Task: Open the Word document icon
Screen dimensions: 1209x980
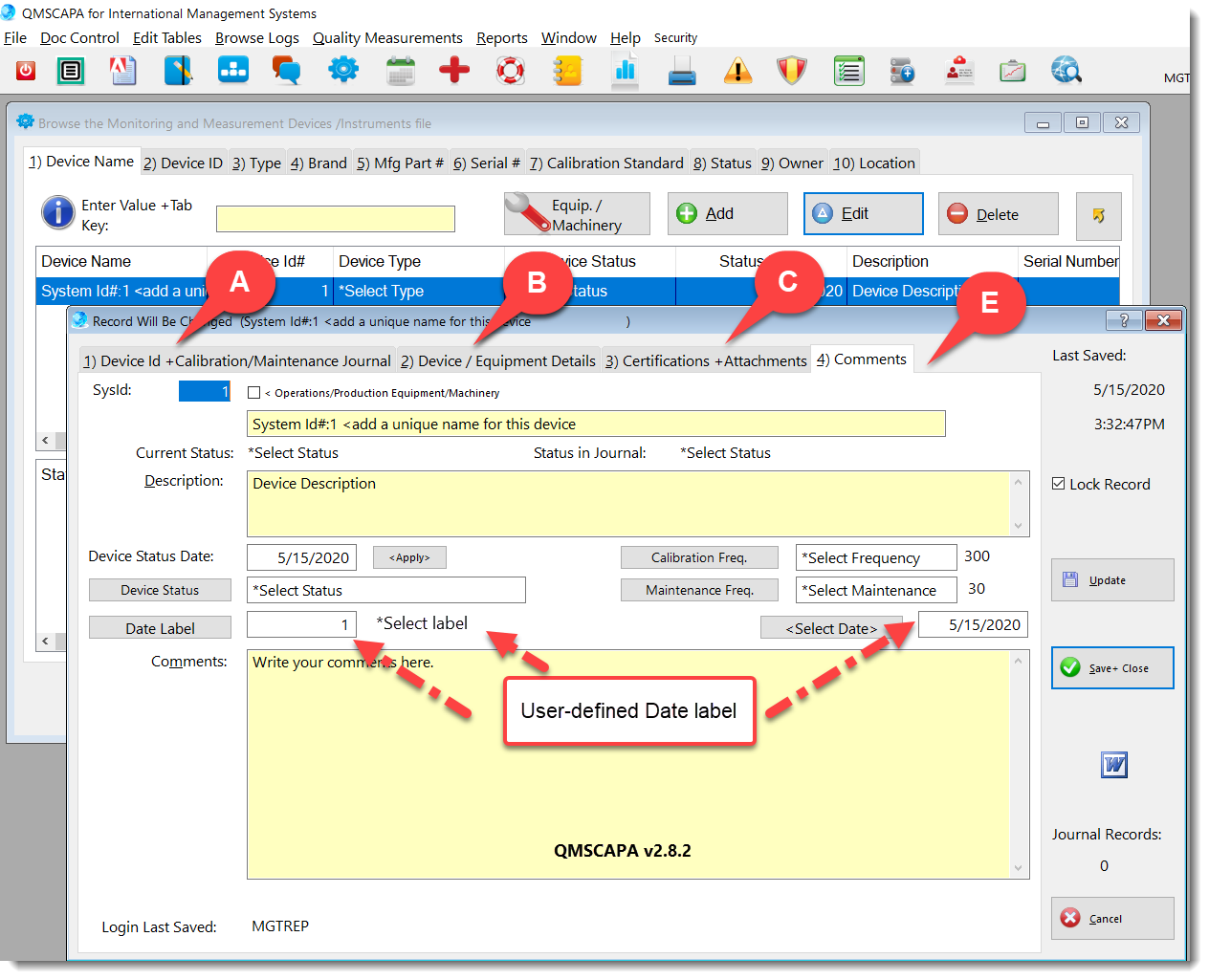Action: (x=1113, y=765)
